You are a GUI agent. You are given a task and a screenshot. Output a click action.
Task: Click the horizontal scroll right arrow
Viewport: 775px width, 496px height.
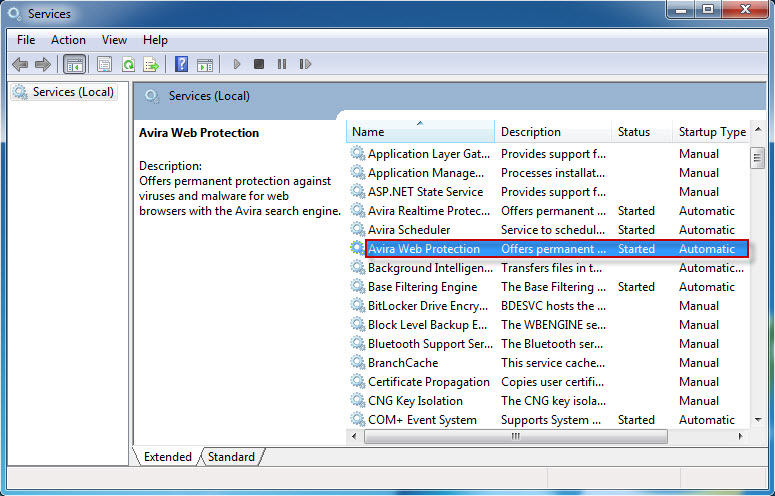[x=741, y=436]
